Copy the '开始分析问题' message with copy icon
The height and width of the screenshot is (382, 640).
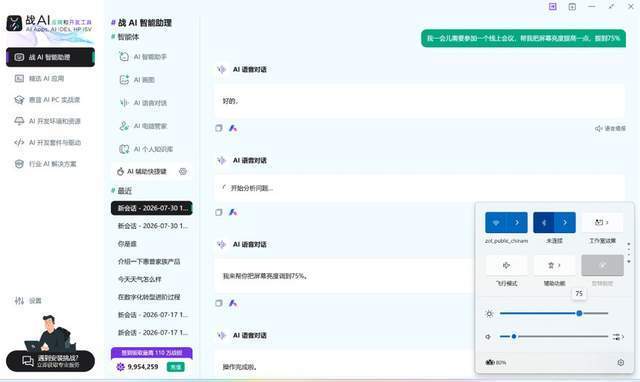219,212
